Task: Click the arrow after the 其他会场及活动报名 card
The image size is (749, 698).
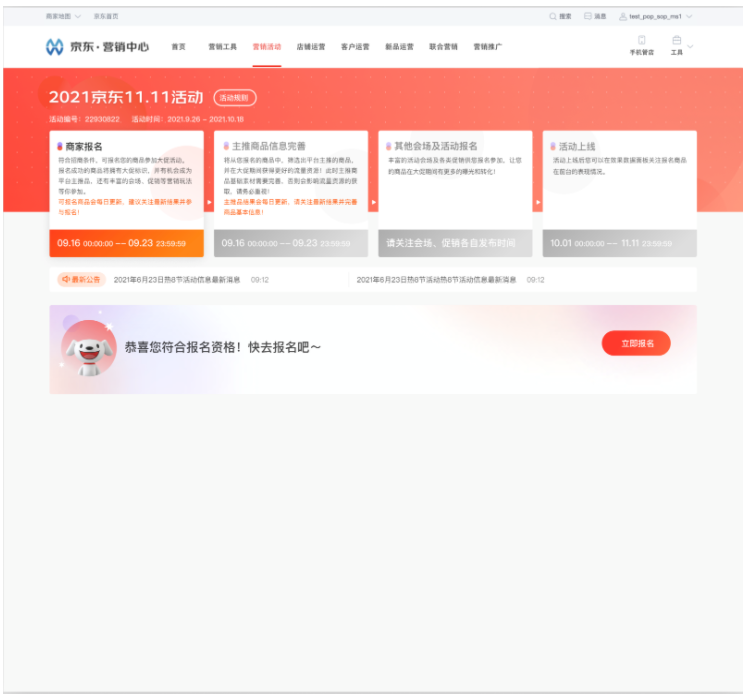Action: click(x=538, y=202)
